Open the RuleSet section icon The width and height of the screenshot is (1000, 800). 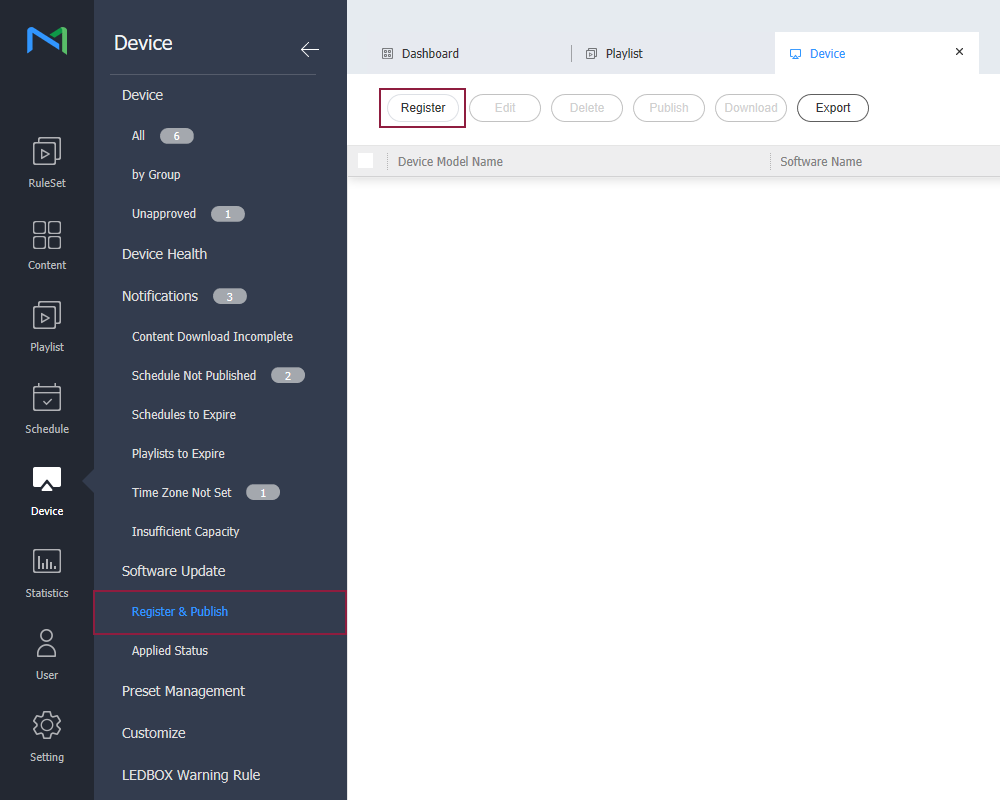point(47,152)
